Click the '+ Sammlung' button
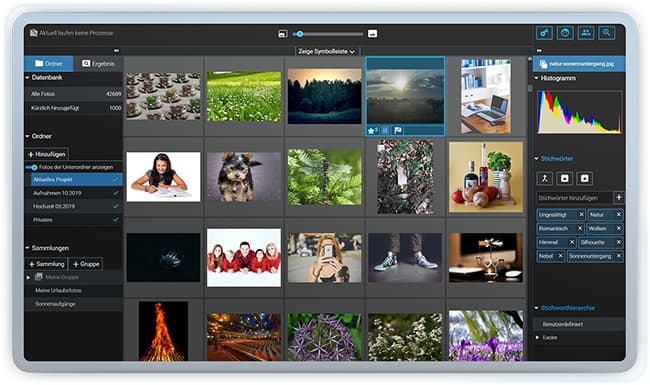650x385 pixels. (46, 264)
